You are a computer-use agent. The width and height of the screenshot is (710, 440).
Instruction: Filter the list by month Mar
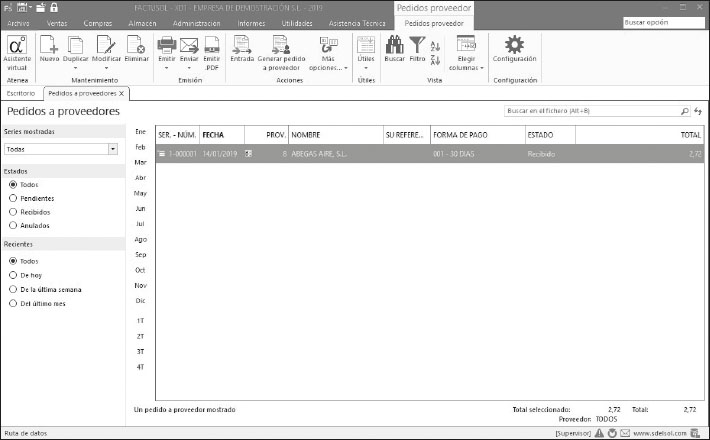click(x=140, y=162)
